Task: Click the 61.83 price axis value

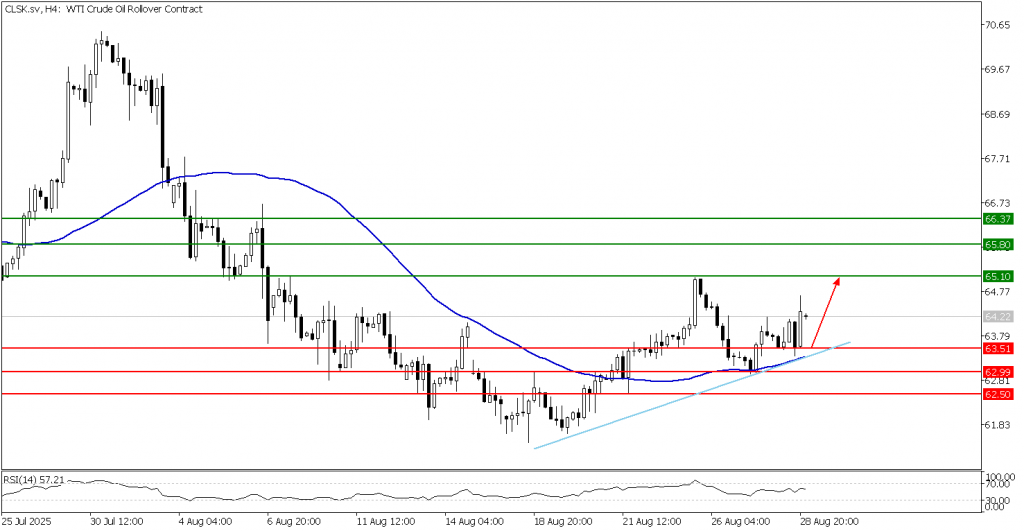Action: tap(998, 425)
